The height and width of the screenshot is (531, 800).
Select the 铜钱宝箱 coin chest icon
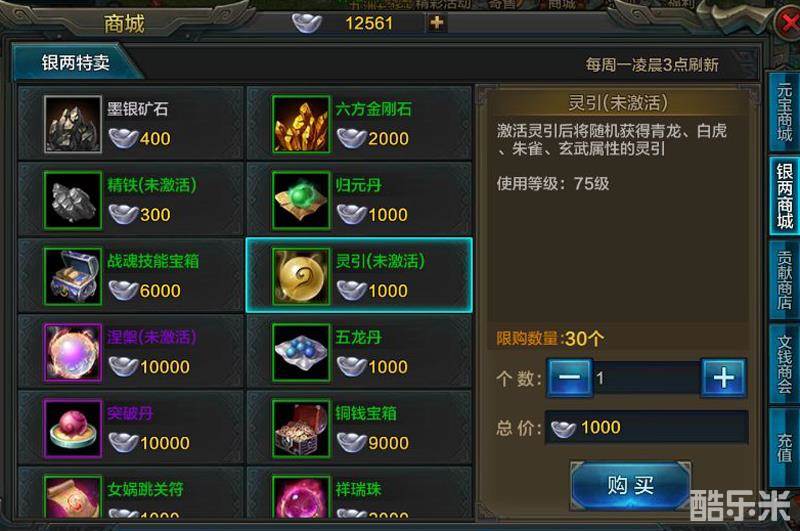[x=301, y=428]
